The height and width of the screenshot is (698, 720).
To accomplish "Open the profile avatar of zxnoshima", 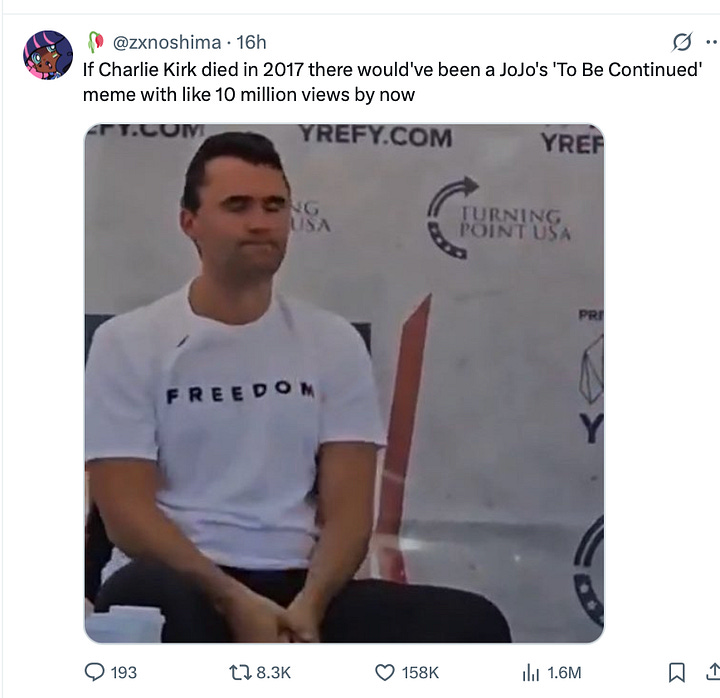I will (x=48, y=55).
